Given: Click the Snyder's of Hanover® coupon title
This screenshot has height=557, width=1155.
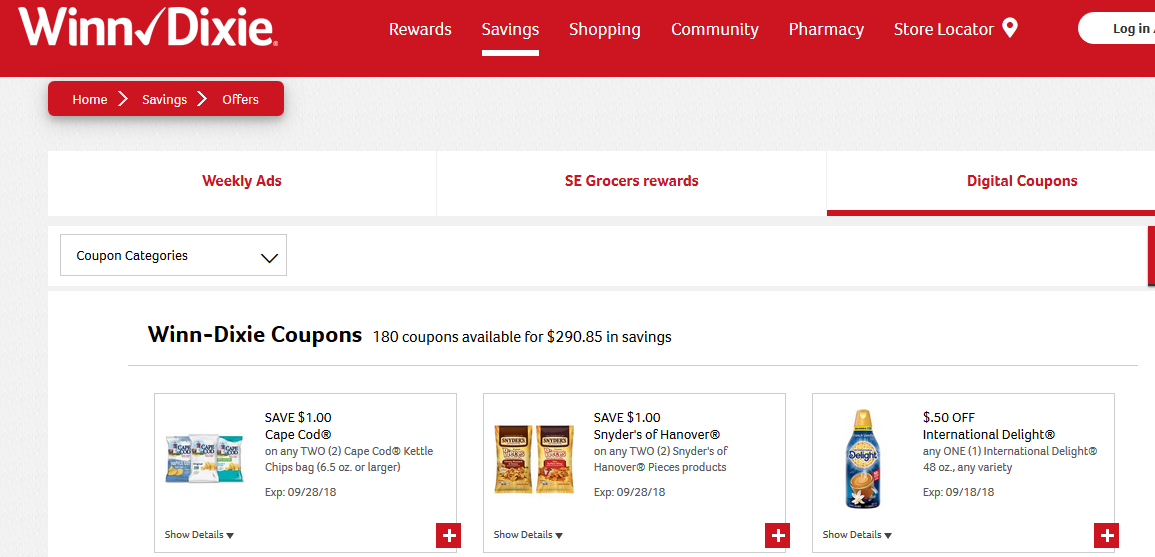Looking at the screenshot, I should coord(656,435).
